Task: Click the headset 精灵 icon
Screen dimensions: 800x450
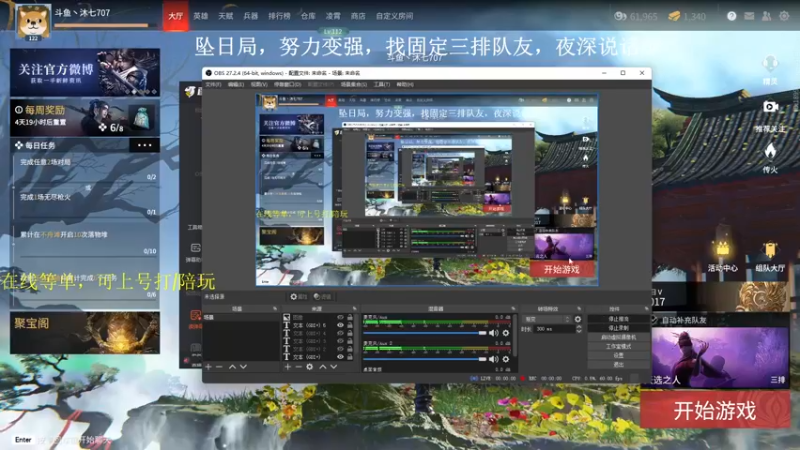Action: coord(770,65)
